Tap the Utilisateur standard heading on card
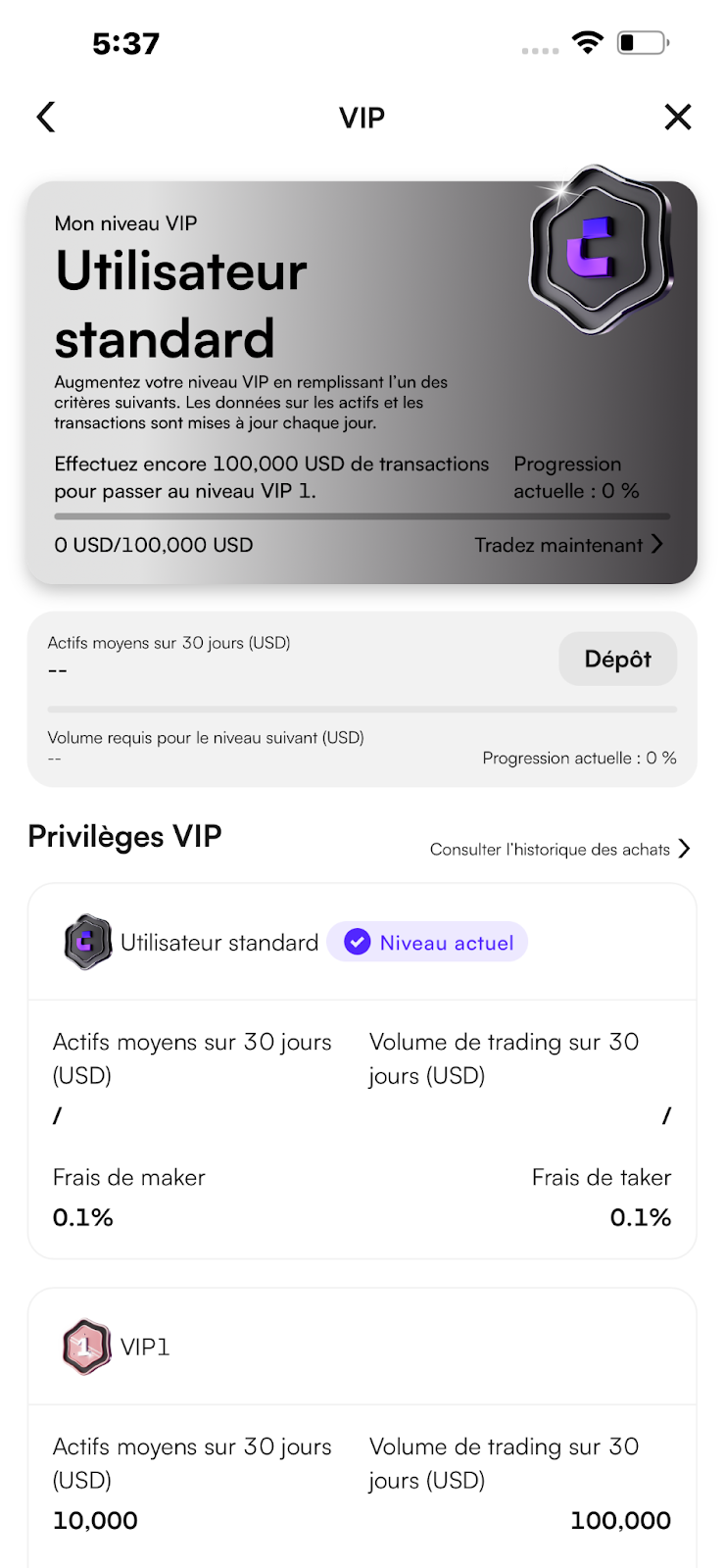 (181, 305)
